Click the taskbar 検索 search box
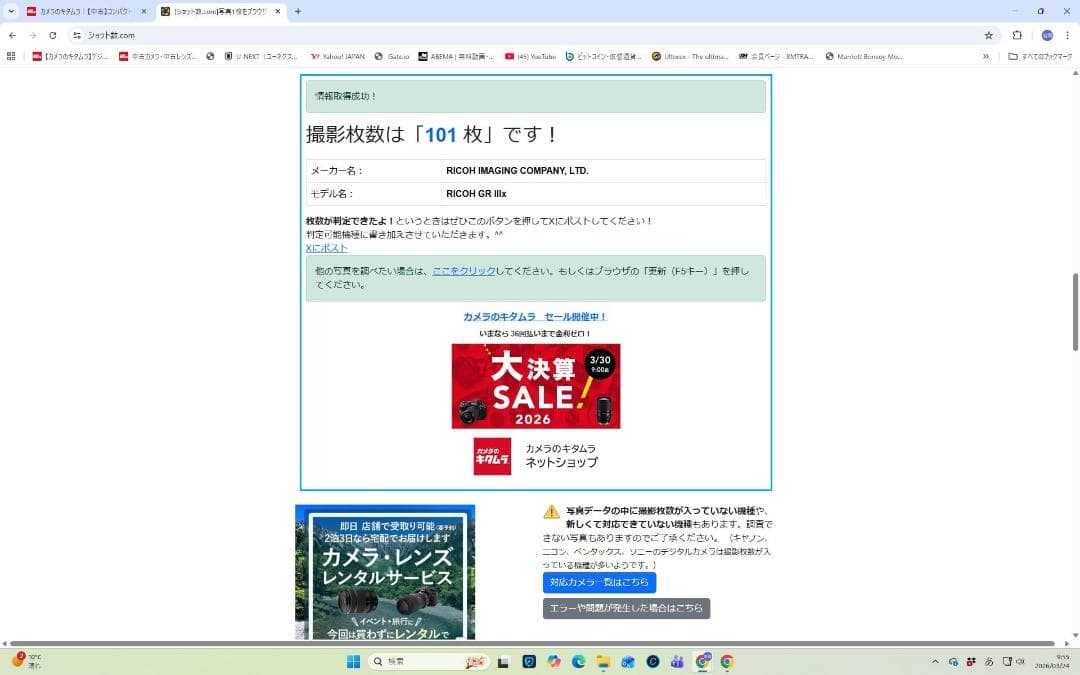Image resolution: width=1080 pixels, height=675 pixels. 428,661
